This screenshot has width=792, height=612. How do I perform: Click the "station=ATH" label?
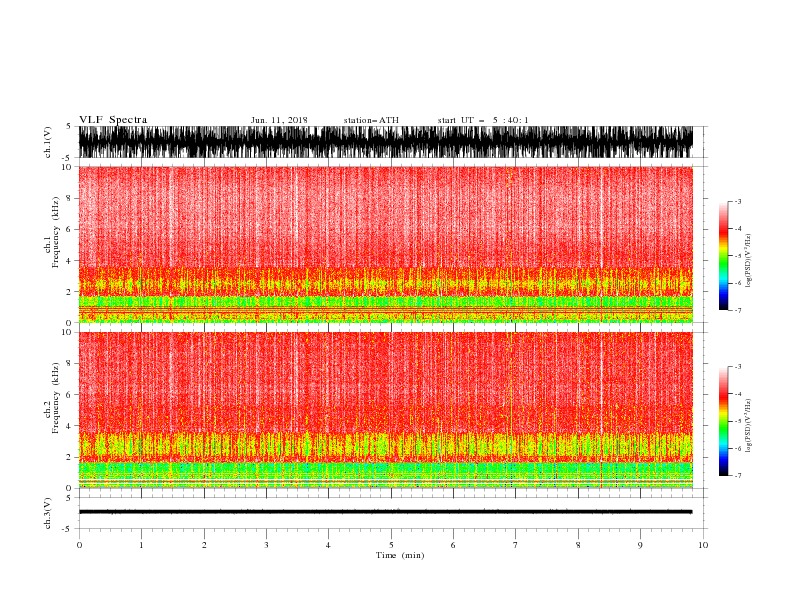(x=371, y=120)
